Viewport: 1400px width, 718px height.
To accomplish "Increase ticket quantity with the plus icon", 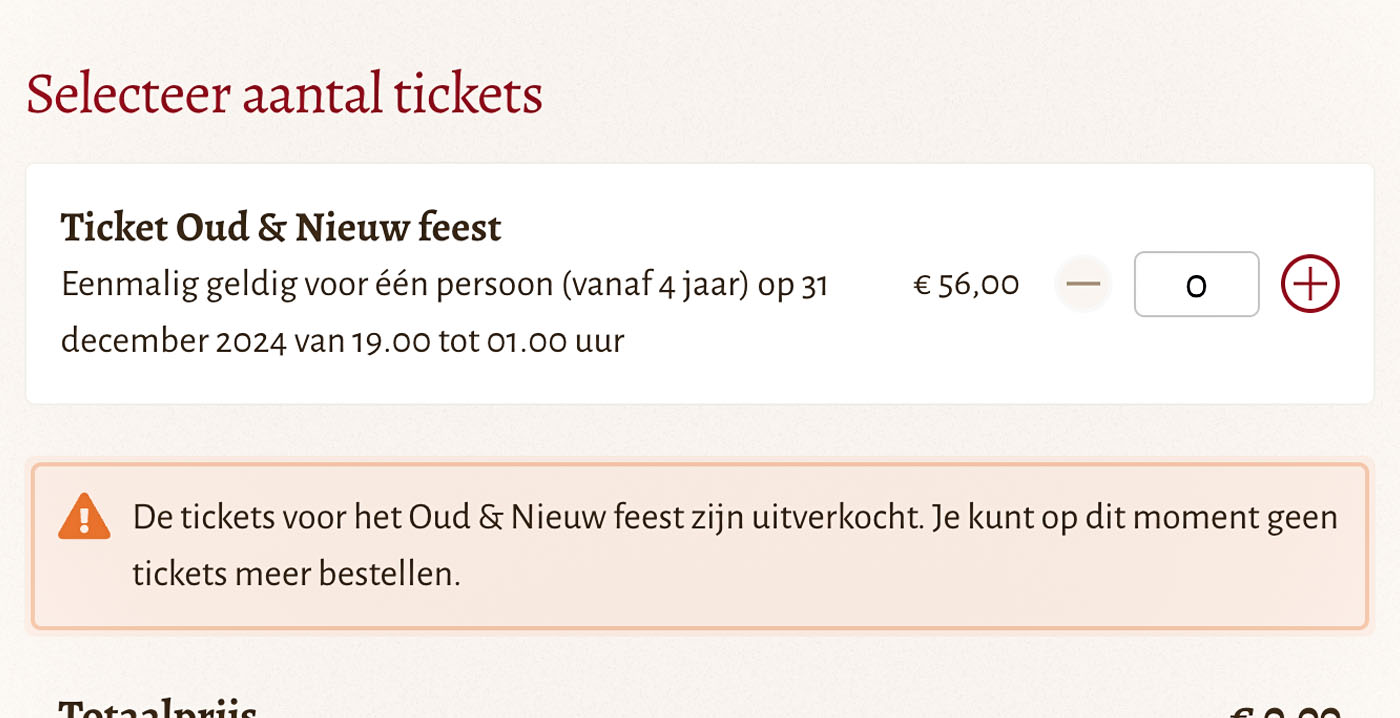I will point(1310,284).
